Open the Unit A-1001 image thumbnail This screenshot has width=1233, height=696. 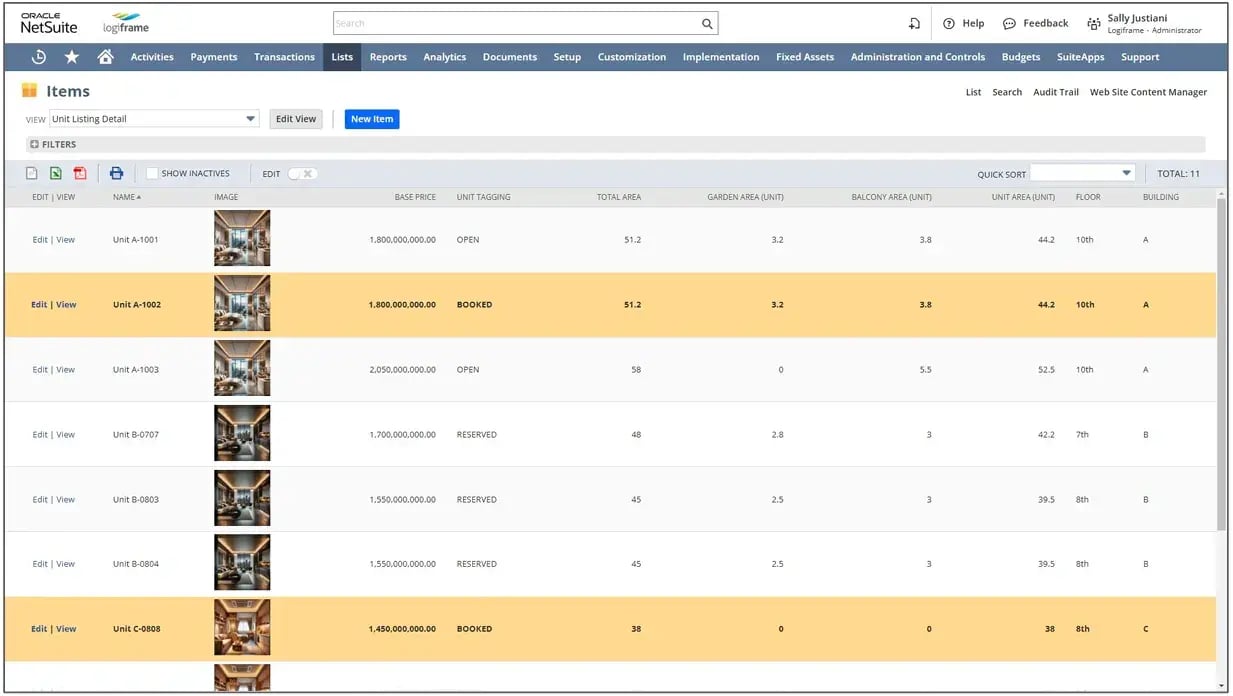242,238
